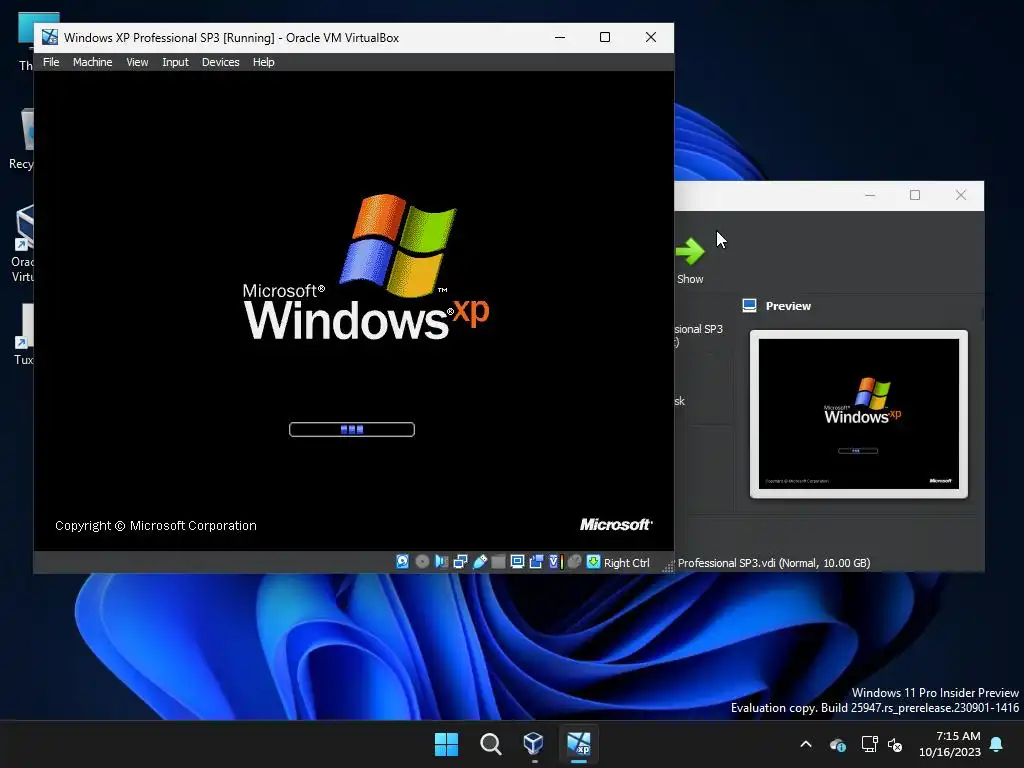Click the Right Ctrl host key label
The height and width of the screenshot is (768, 1024).
(626, 563)
